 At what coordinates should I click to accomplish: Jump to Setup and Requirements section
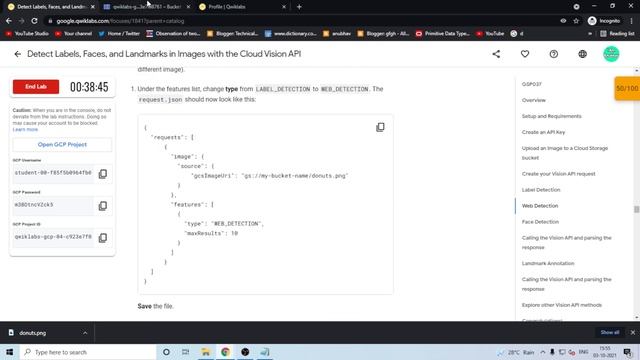[x=551, y=116]
